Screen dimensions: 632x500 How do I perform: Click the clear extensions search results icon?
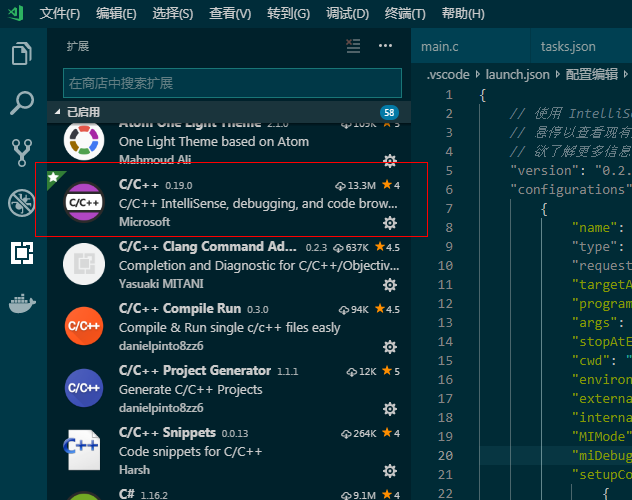point(353,46)
